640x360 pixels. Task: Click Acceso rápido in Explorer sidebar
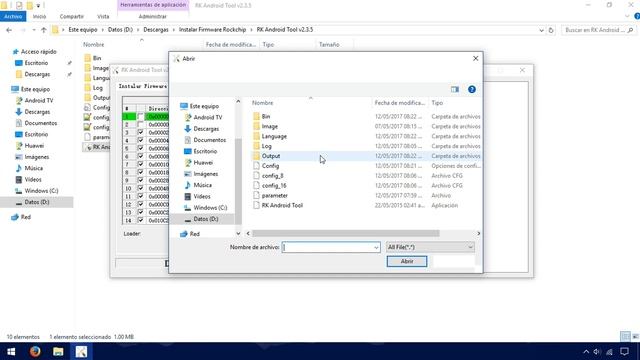tap(39, 52)
